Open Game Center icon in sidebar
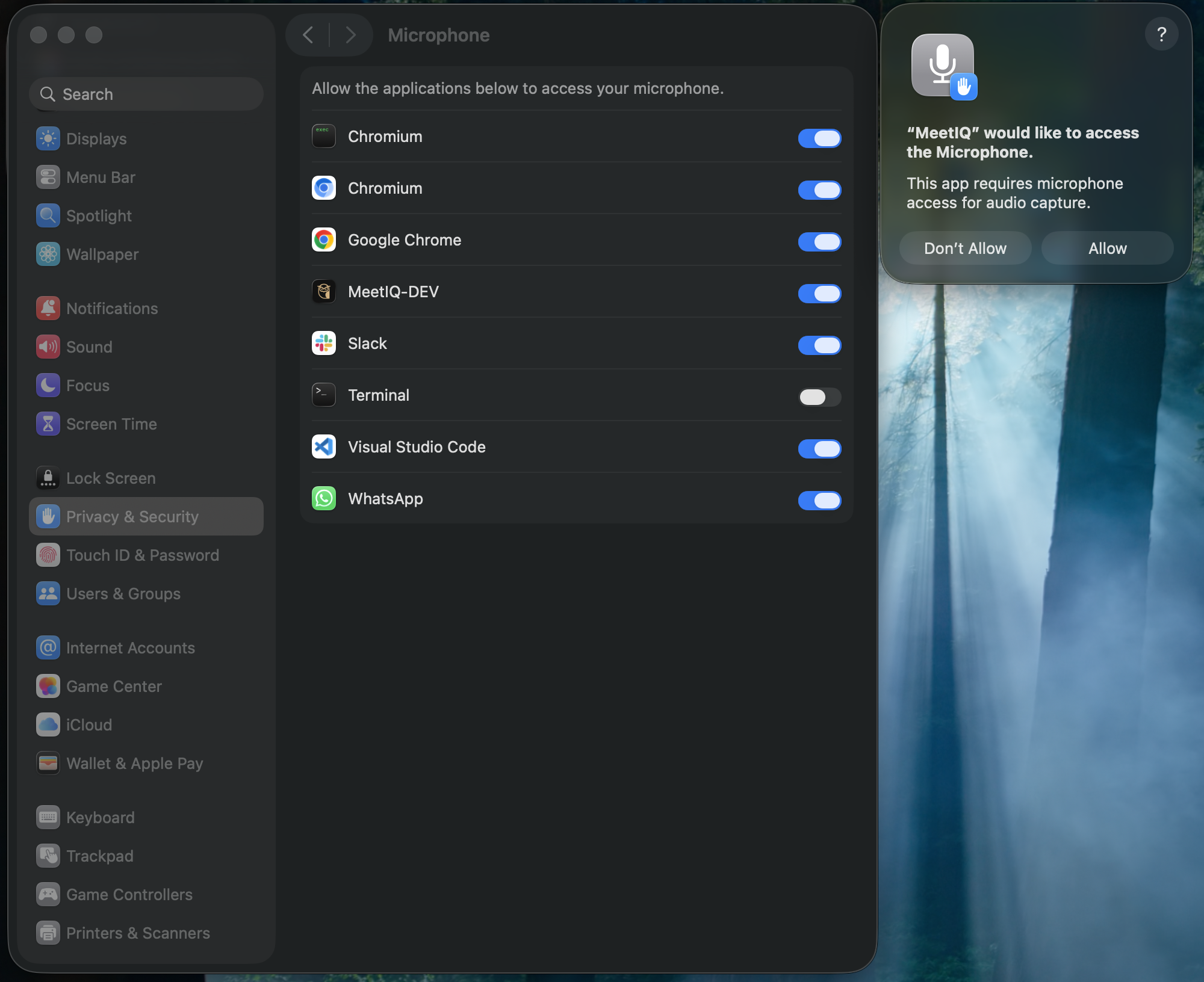The width and height of the screenshot is (1204, 982). (48, 686)
